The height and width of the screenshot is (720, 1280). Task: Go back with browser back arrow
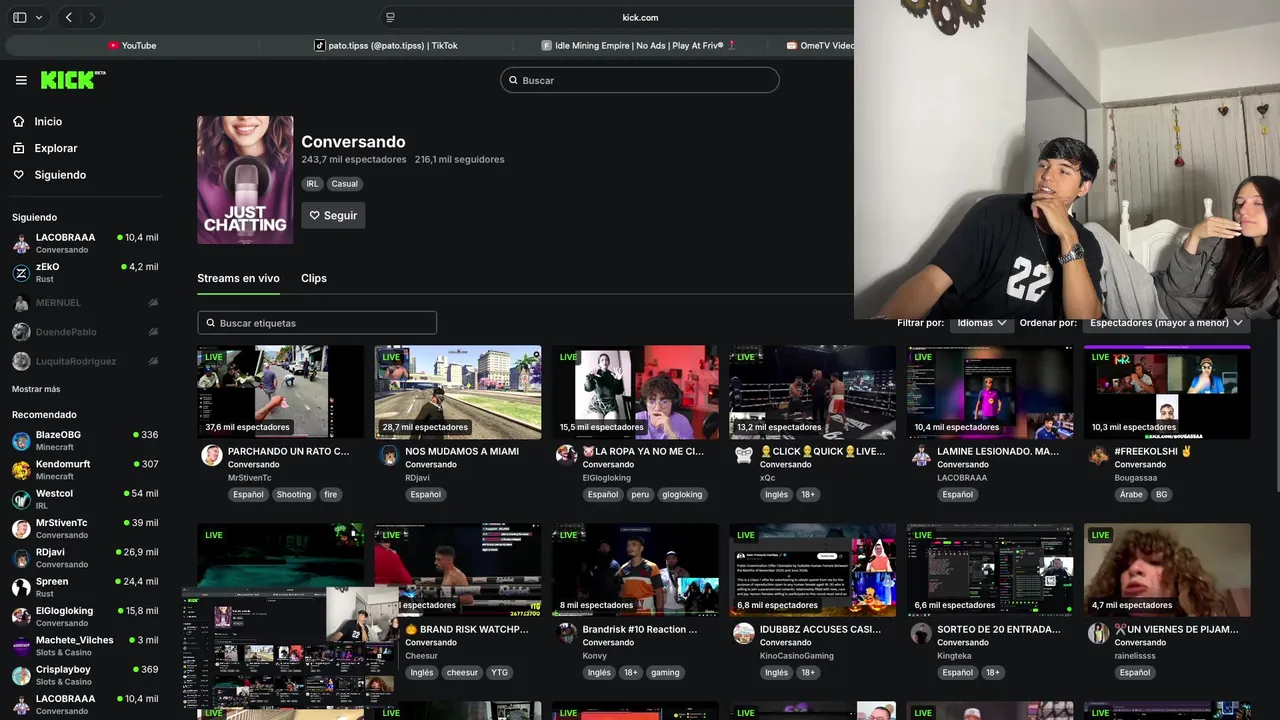[69, 17]
